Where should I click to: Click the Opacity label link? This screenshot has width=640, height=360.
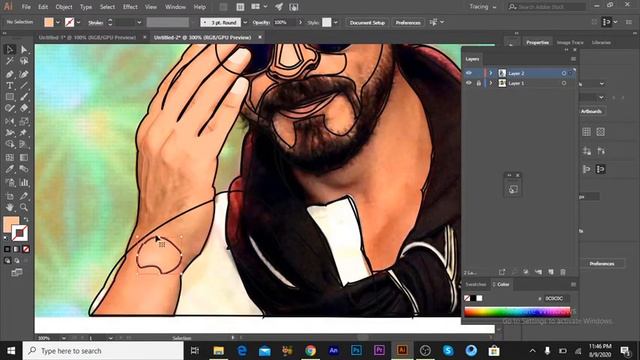point(261,22)
